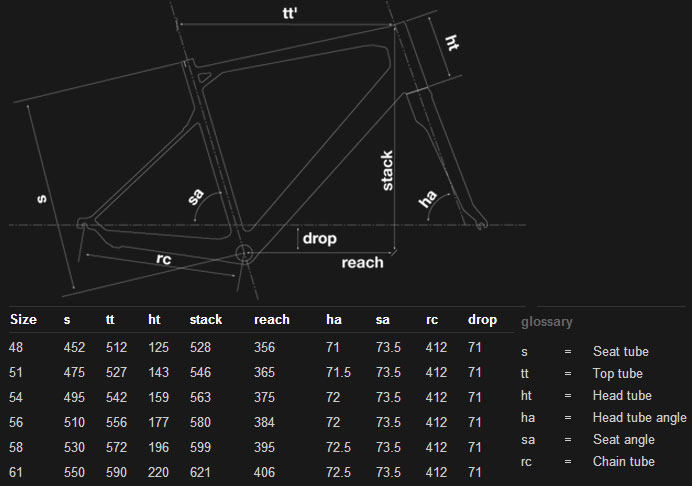Select the size 61 row label
This screenshot has width=692, height=486.
[x=16, y=470]
